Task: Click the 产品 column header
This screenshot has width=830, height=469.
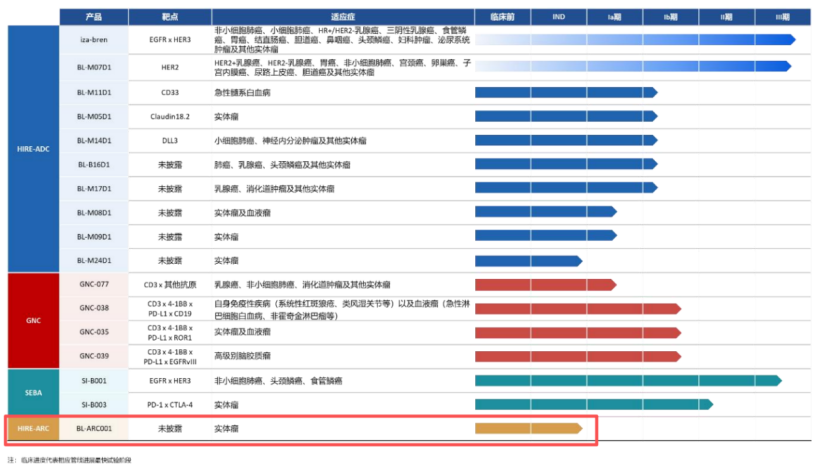Action: (x=94, y=17)
